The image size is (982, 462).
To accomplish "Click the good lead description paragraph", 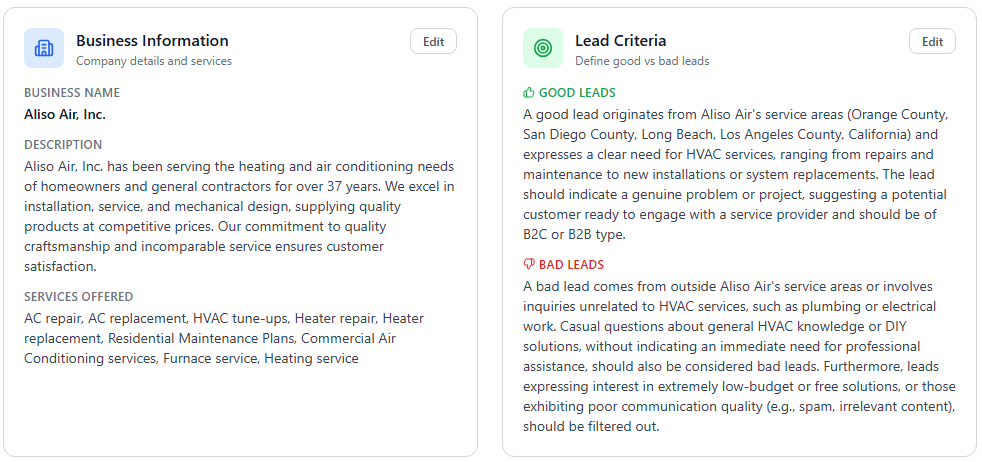I will click(x=735, y=174).
